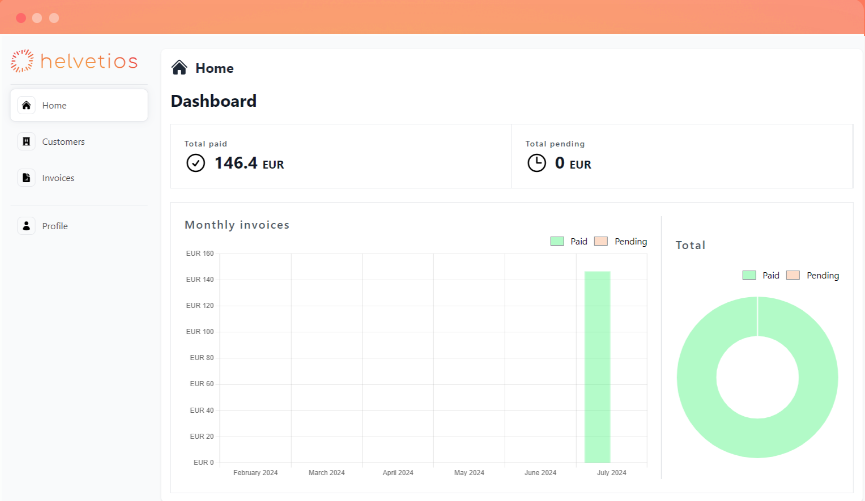This screenshot has width=865, height=501.
Task: Click the Home icon in sidebar
Action: (x=26, y=105)
